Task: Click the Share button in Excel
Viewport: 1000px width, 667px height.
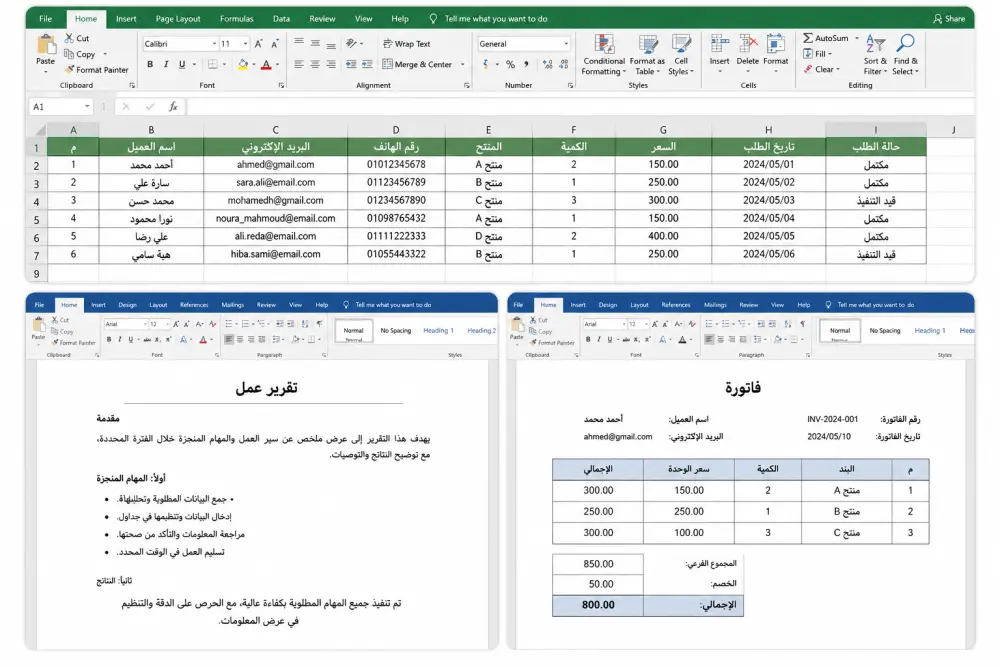Action: (x=949, y=18)
